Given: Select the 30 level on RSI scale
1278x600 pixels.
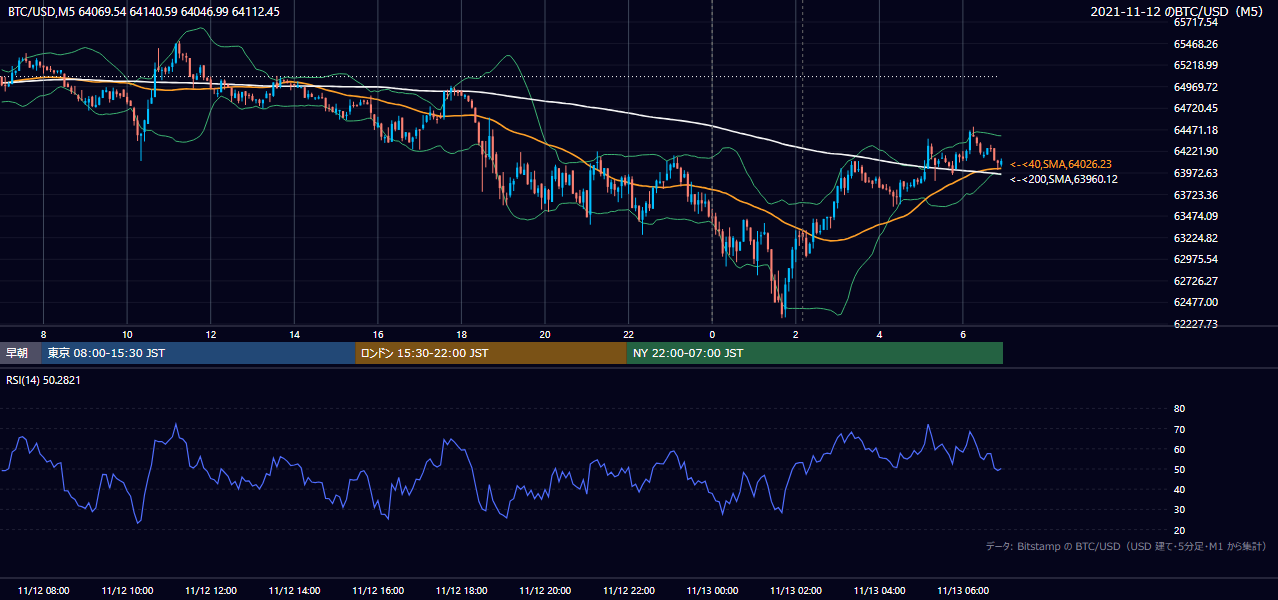Looking at the screenshot, I should (1179, 509).
